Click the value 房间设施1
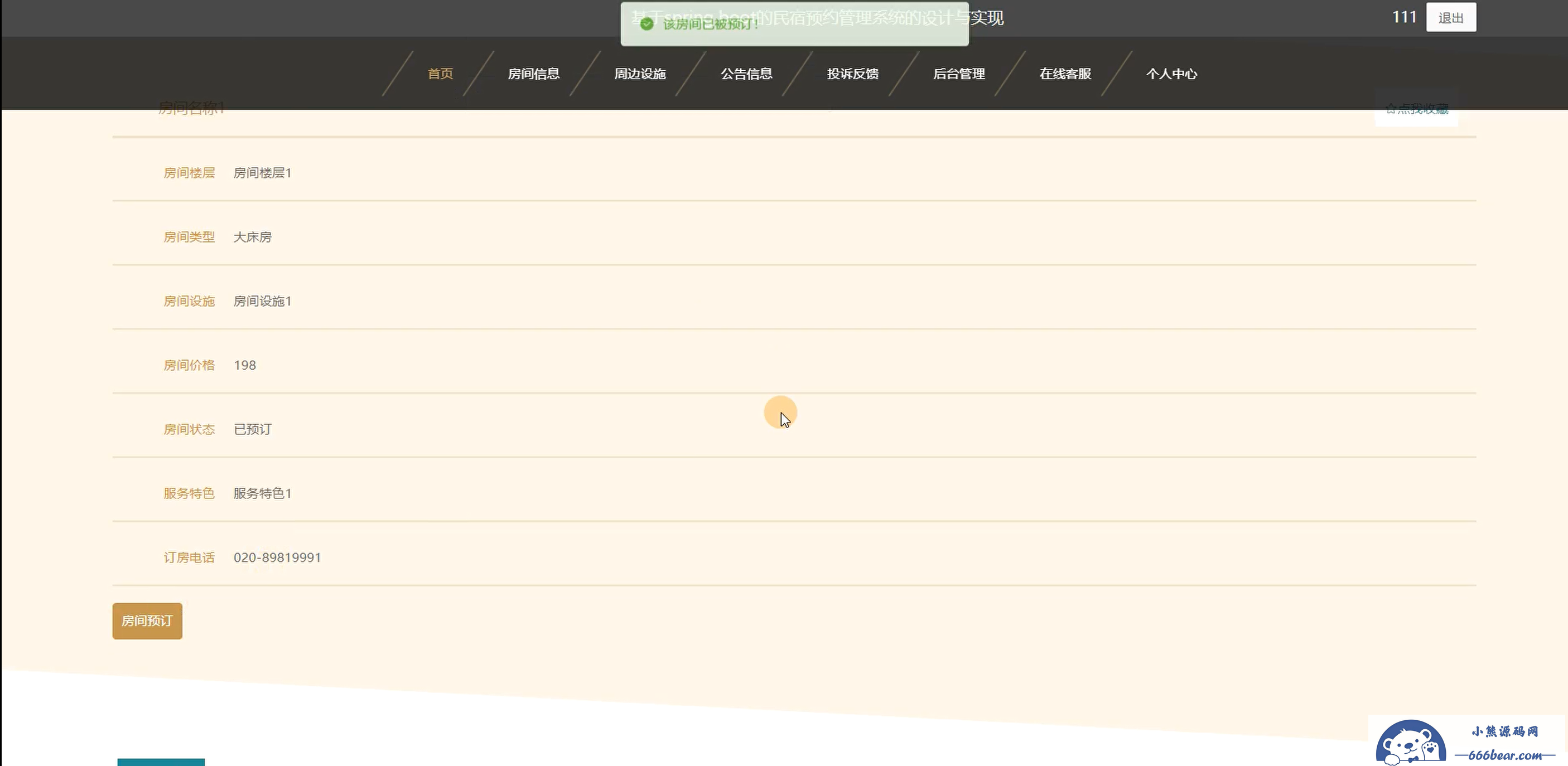1568x766 pixels. [262, 301]
